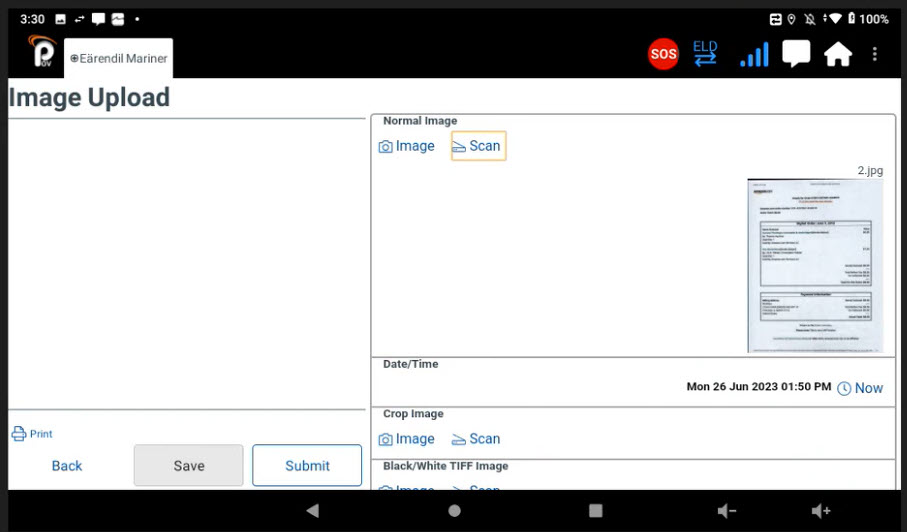Viewport: 907px width, 532px height.
Task: Scan a Normal Image document
Action: point(478,146)
